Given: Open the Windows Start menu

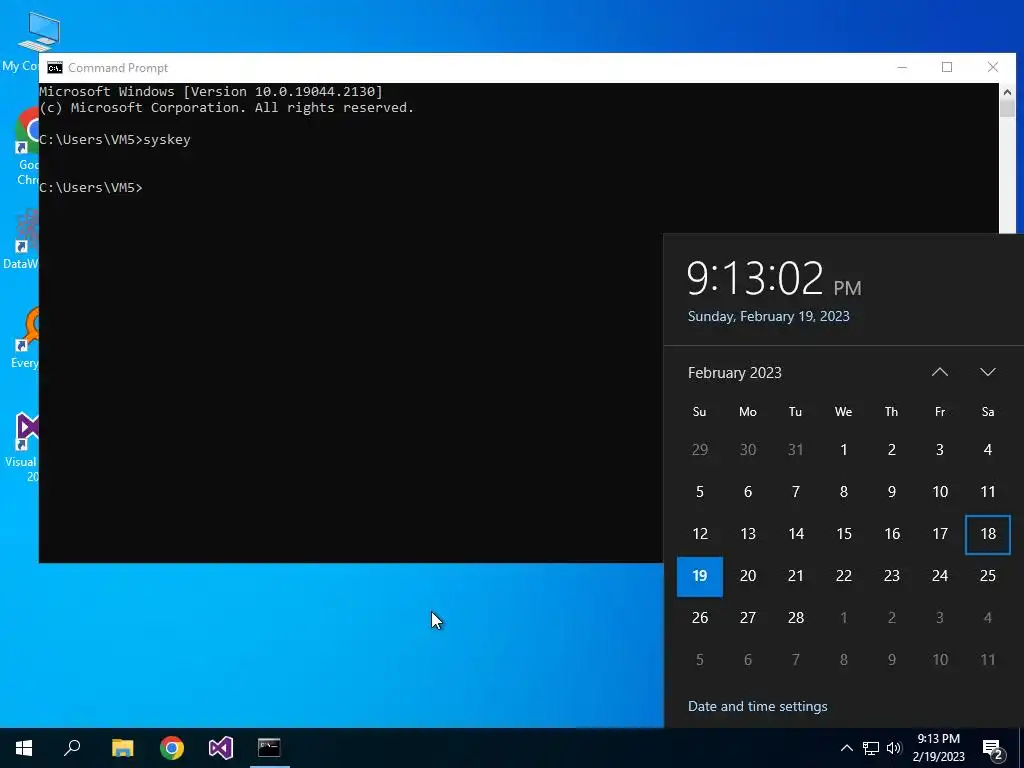Looking at the screenshot, I should (24, 748).
